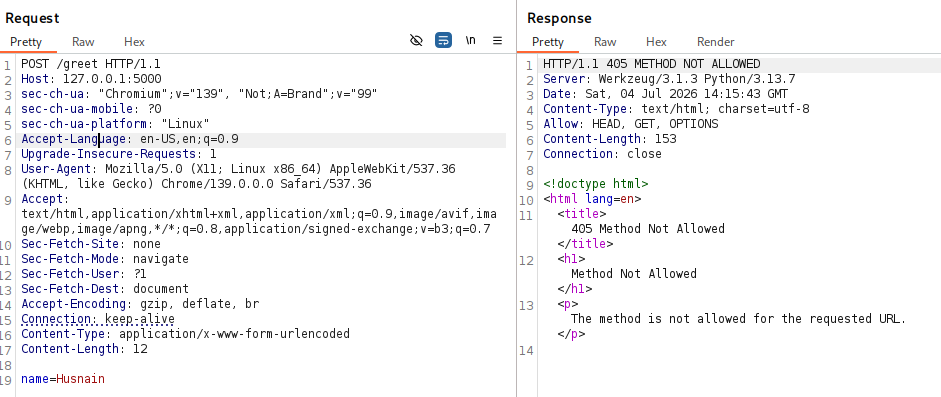
Task: Select the Response Pretty tab
Action: 548,42
